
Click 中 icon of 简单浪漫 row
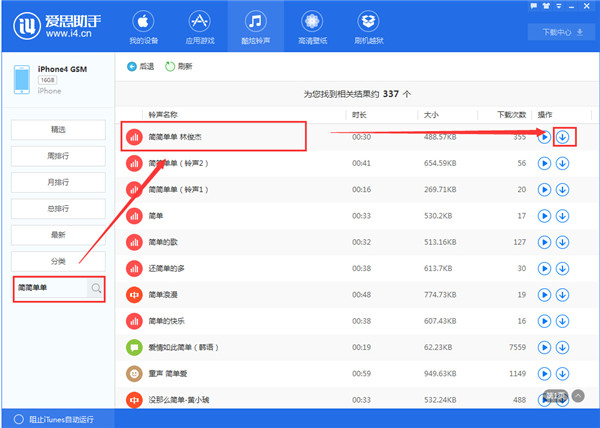tap(134, 295)
